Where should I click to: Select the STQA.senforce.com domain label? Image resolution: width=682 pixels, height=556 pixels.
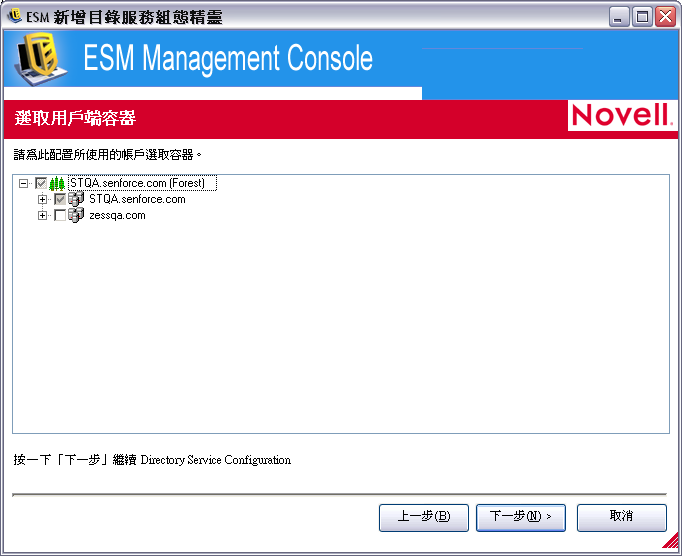[137, 199]
